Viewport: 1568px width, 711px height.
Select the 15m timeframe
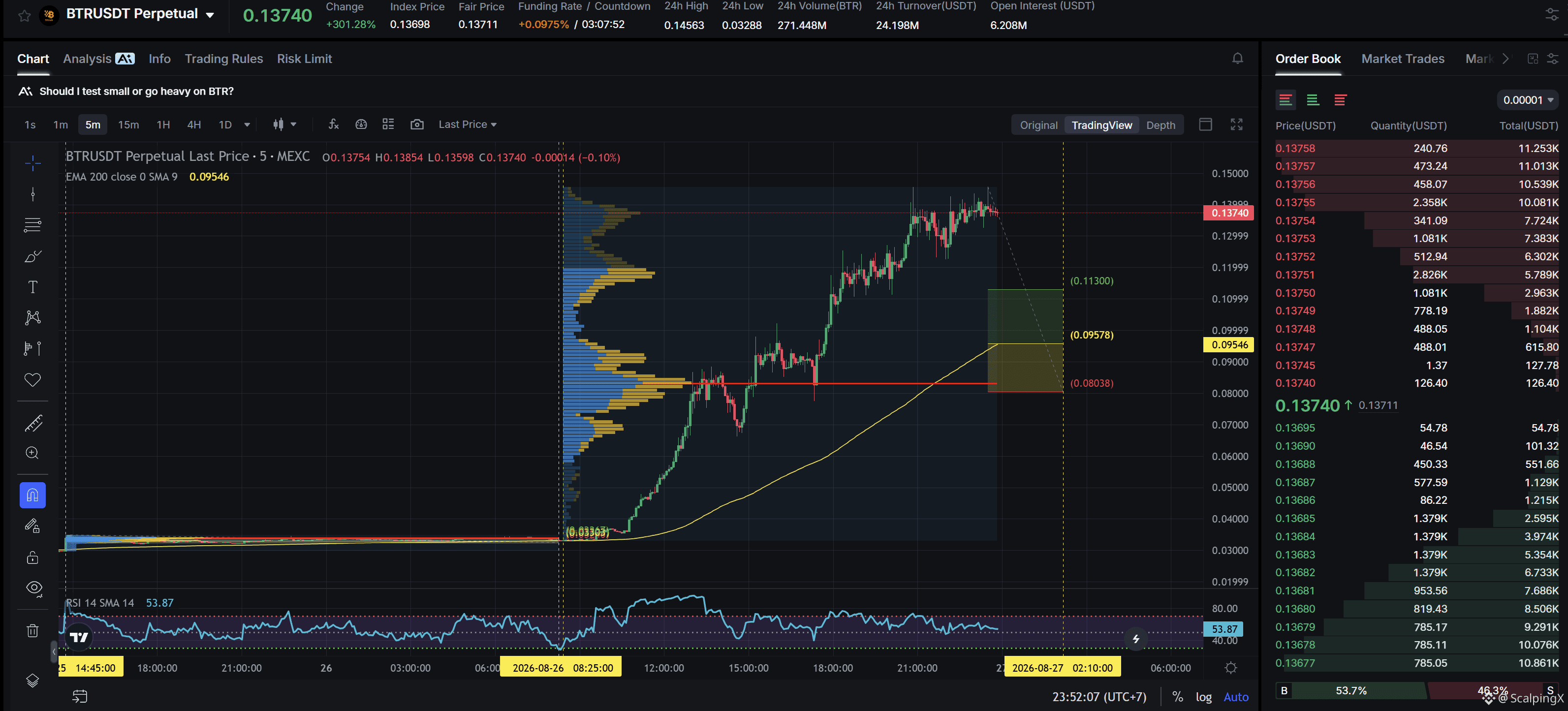(x=128, y=124)
